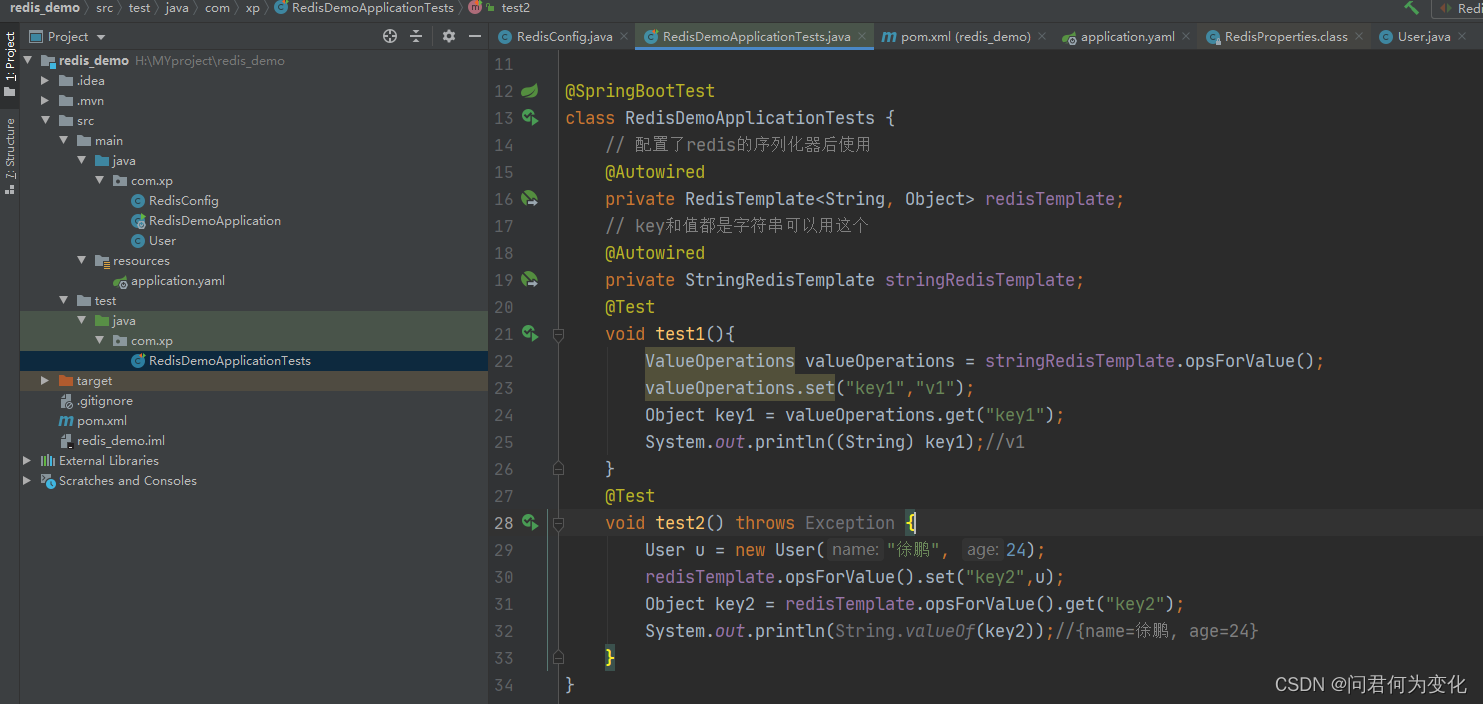Close the RedisConfig.java tab
This screenshot has height=704, width=1483.
click(624, 36)
